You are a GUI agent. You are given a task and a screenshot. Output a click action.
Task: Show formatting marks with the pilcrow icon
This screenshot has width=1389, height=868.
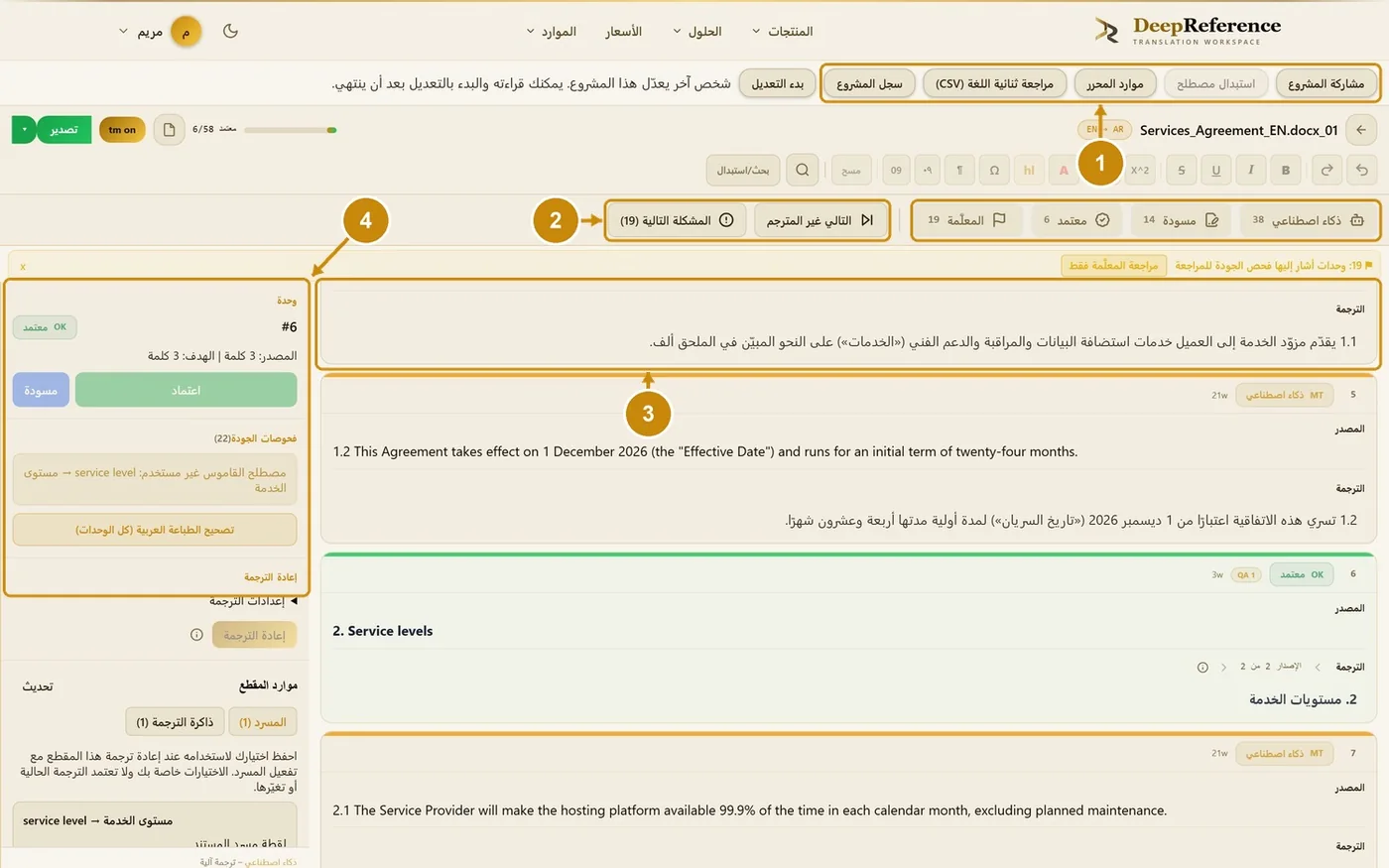959,171
